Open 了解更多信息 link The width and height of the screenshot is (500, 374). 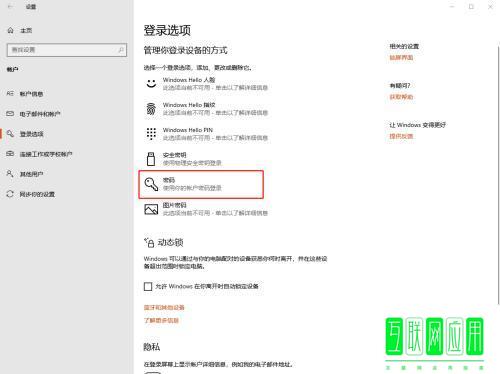tap(161, 320)
